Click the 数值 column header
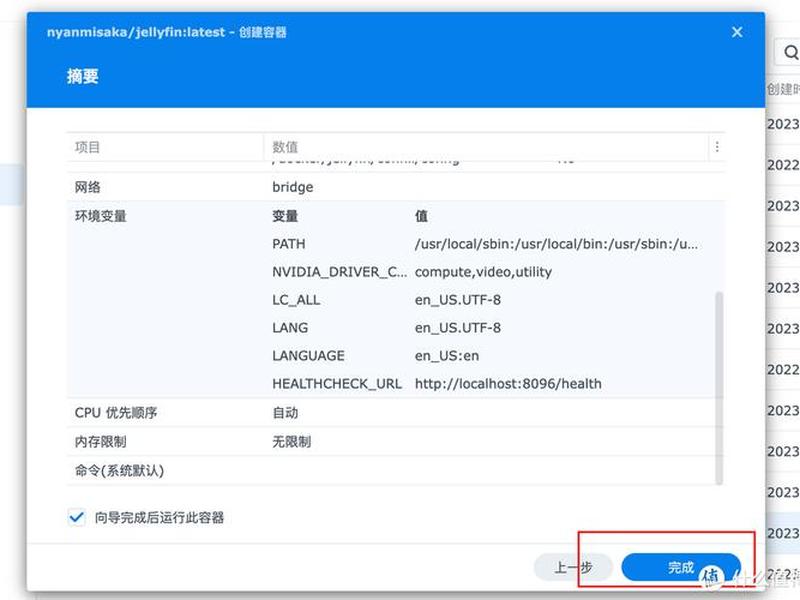This screenshot has height=600, width=800. pos(486,147)
